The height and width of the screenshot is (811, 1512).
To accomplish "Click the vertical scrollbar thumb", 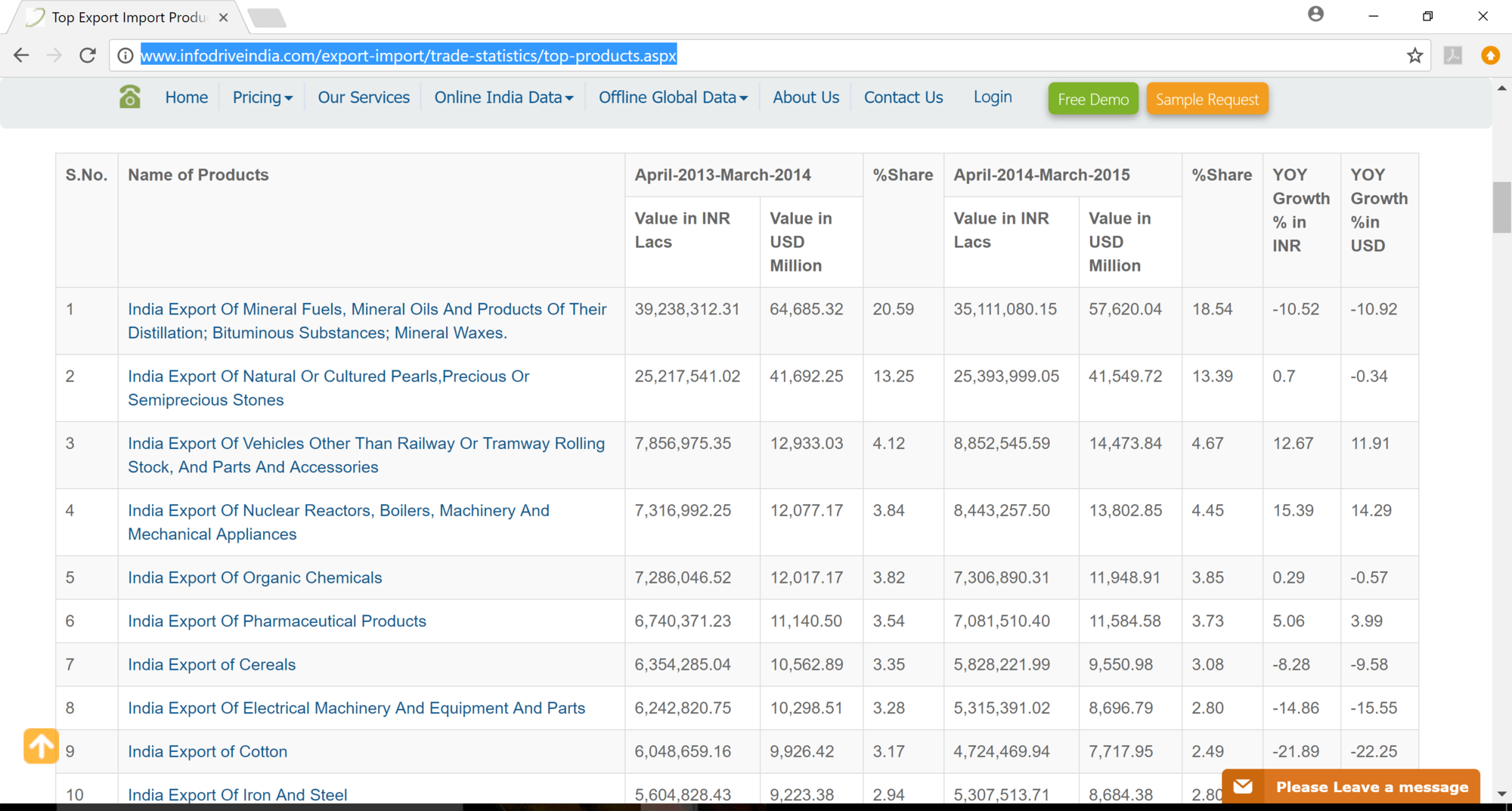I will point(1501,207).
